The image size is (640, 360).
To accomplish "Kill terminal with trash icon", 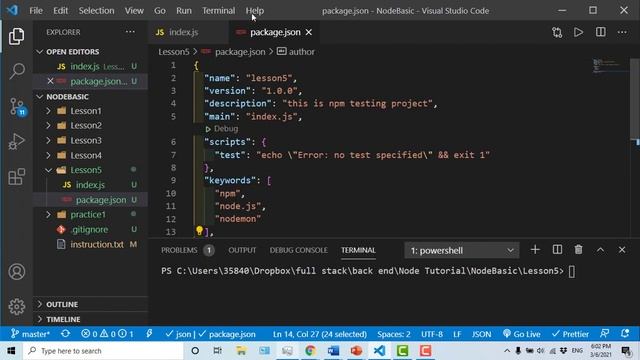I will tap(578, 250).
